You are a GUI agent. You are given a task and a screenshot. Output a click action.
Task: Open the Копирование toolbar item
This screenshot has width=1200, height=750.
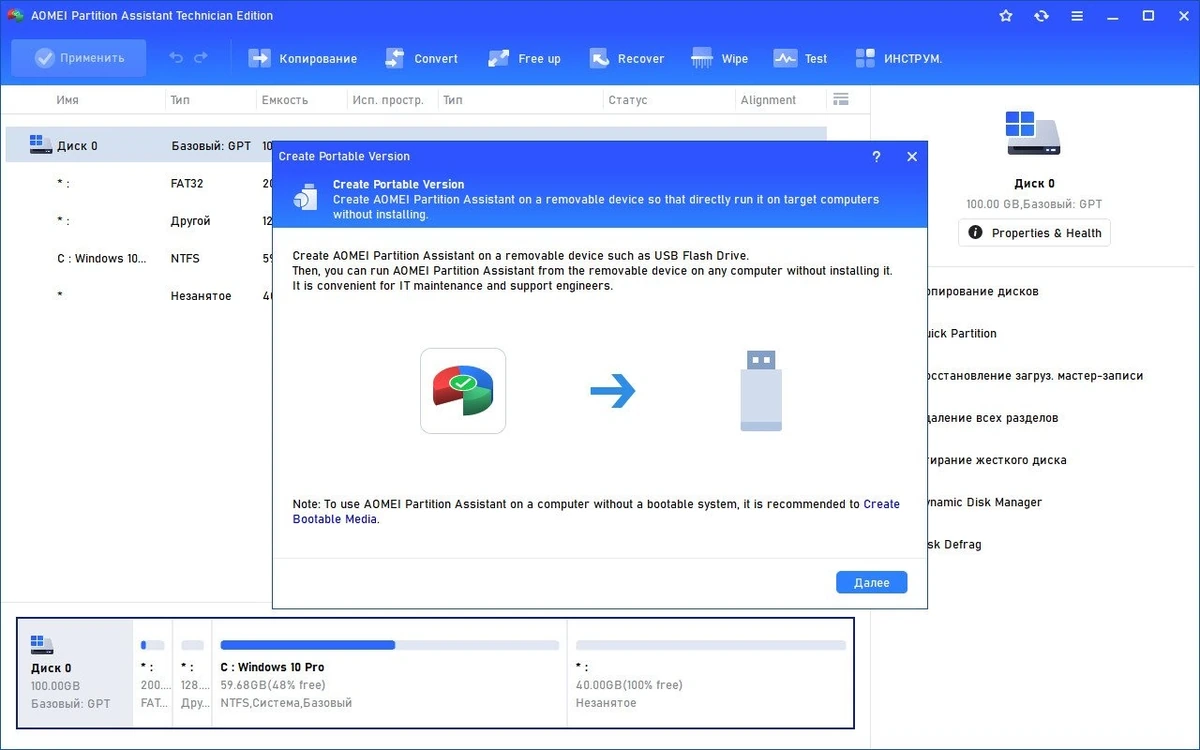click(x=303, y=58)
